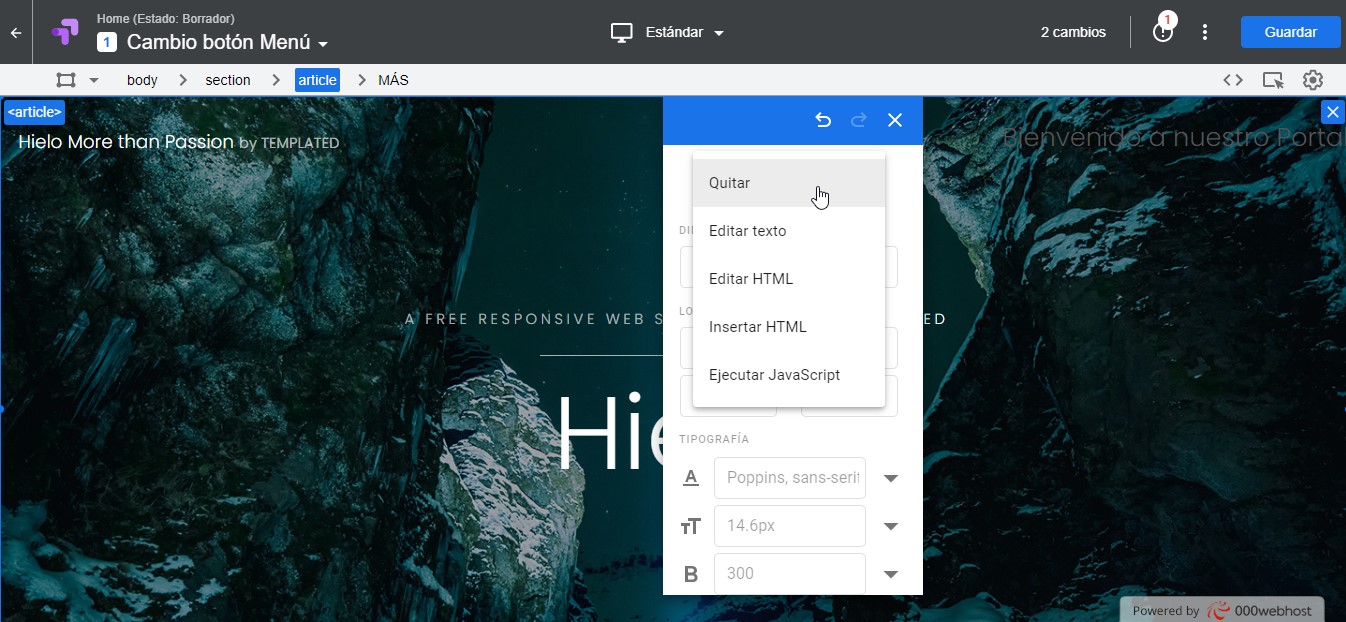
Task: Click the 2 cambios link
Action: coord(1073,32)
